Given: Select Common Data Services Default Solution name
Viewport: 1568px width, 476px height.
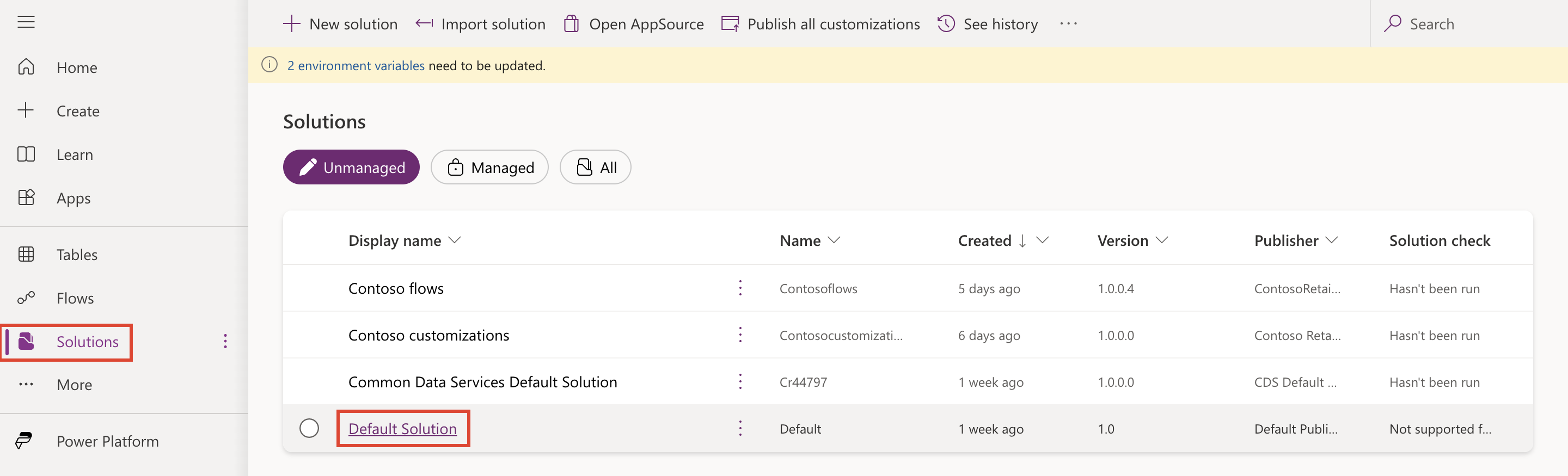Looking at the screenshot, I should (x=483, y=382).
